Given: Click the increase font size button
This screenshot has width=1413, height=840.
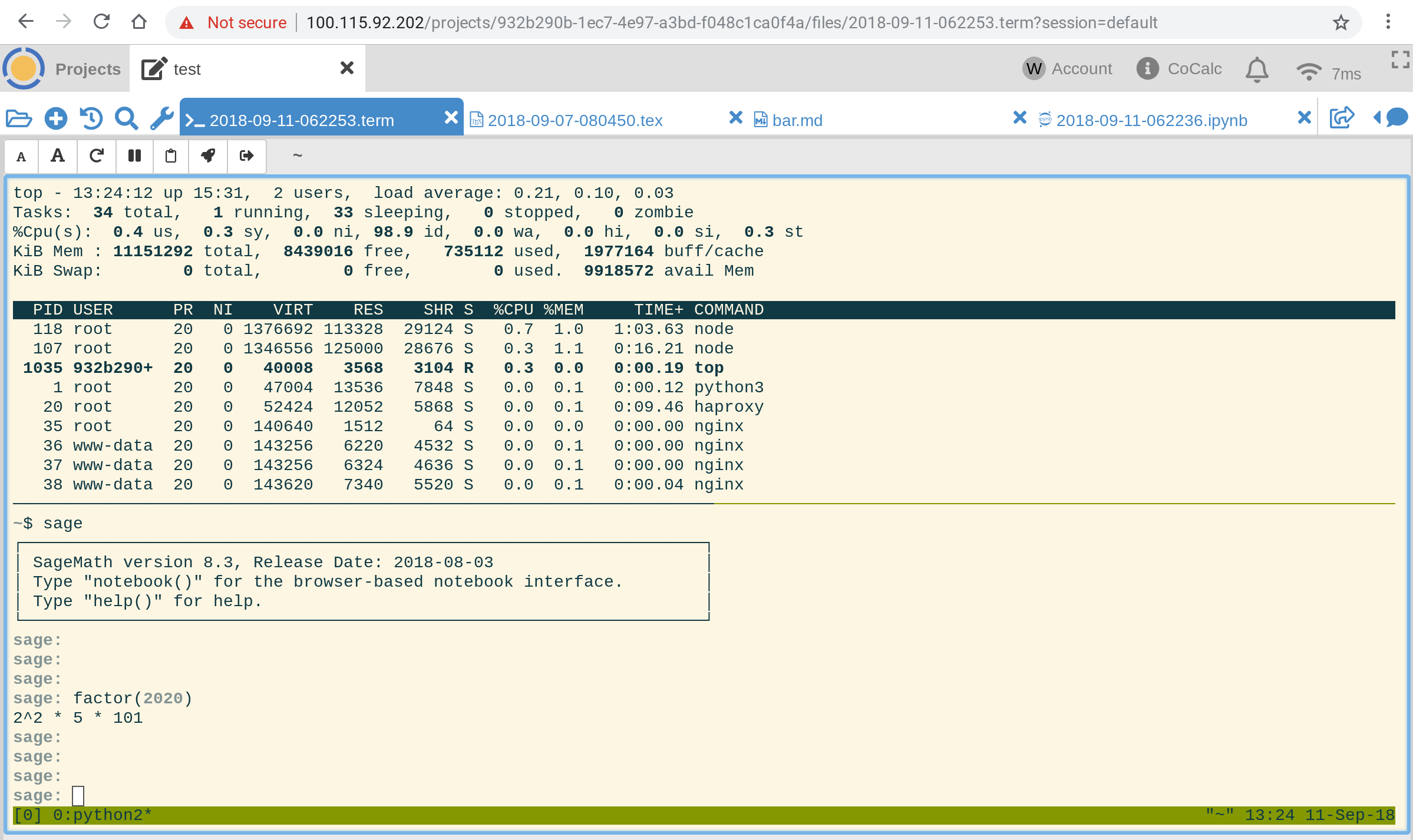Looking at the screenshot, I should coord(57,156).
